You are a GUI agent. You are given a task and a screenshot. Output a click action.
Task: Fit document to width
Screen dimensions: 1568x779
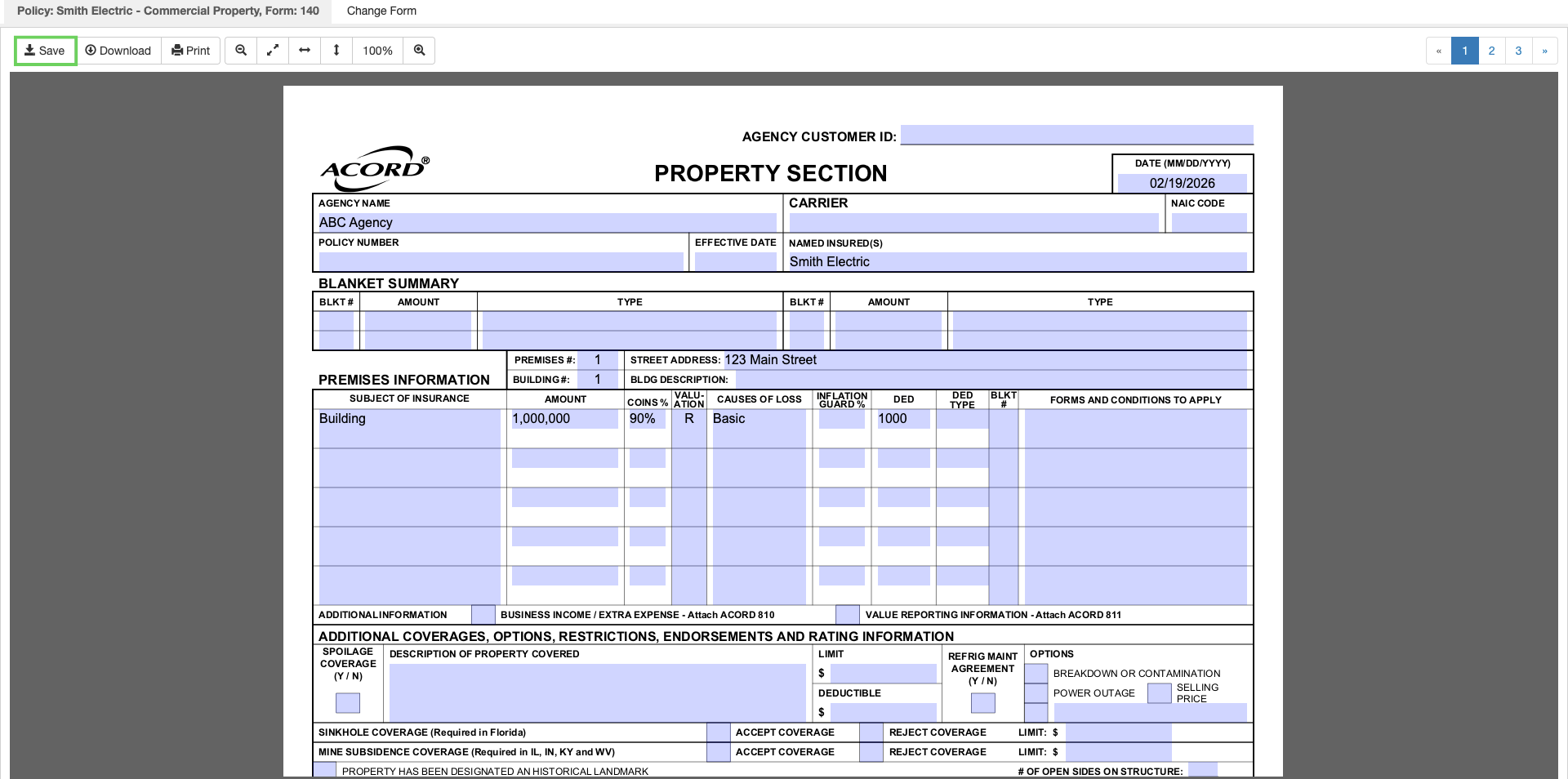point(305,51)
